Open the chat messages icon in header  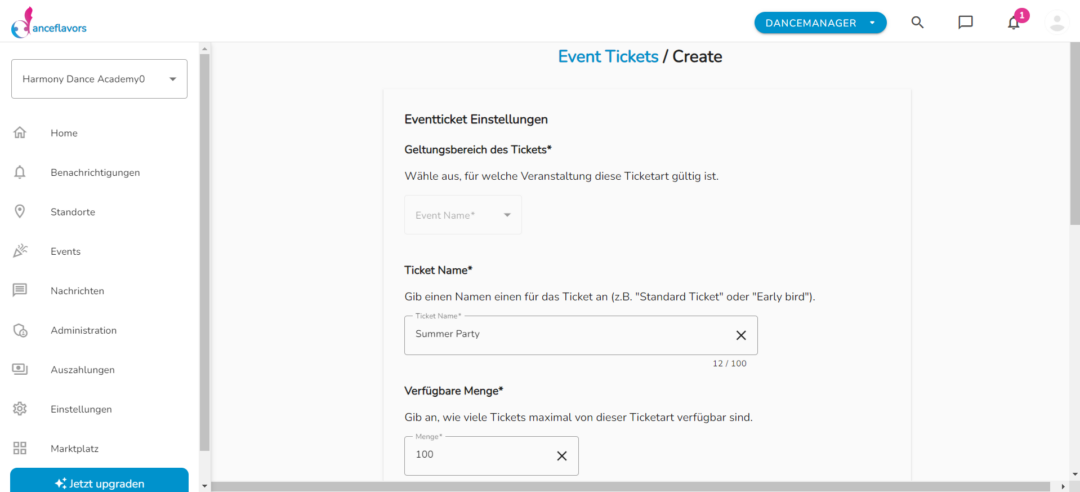click(x=966, y=22)
